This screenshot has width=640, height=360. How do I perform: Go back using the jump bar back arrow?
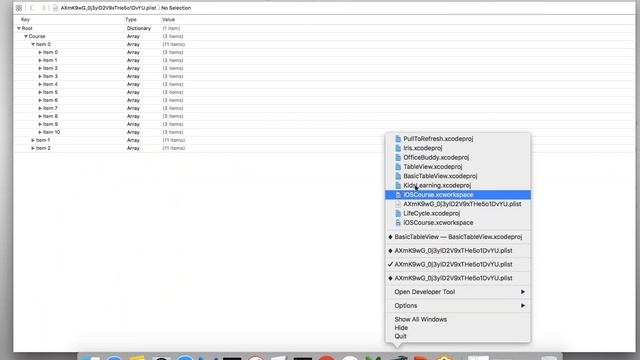(32, 8)
